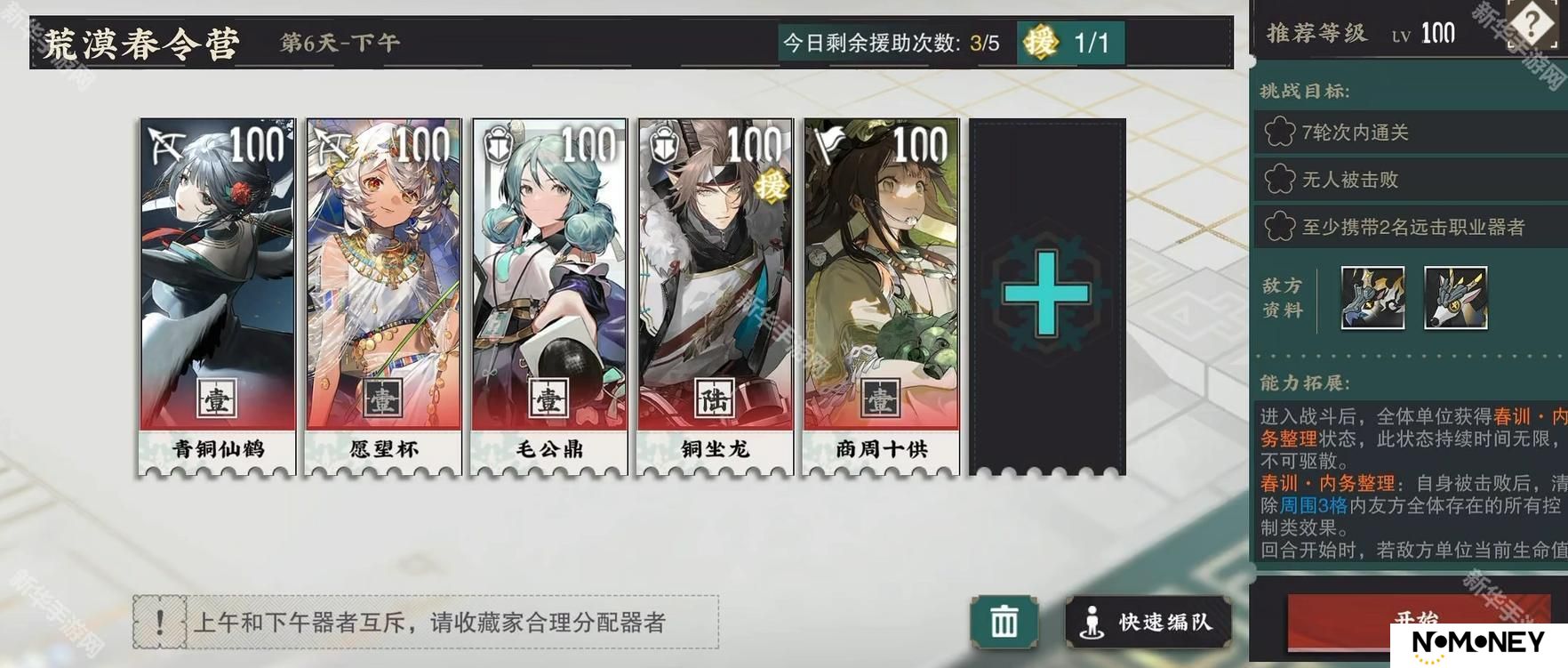The image size is (1568, 668).
Task: Click the archer class icon on 青铜仙鹤
Action: (x=167, y=146)
